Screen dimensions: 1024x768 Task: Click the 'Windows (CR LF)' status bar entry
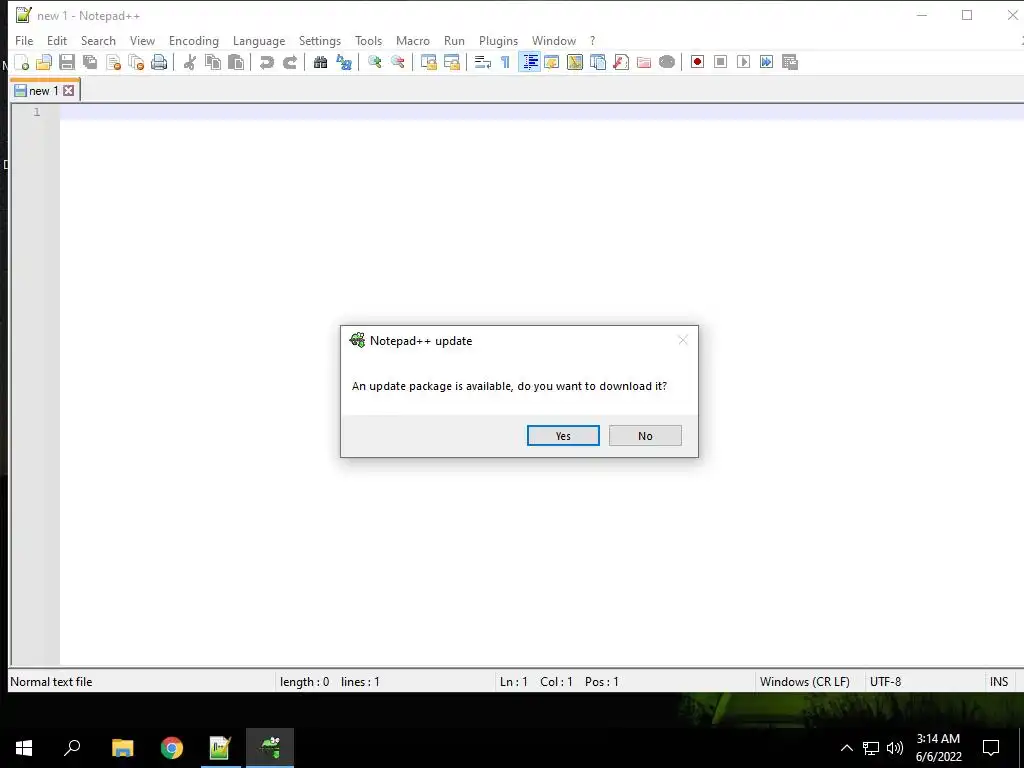click(x=805, y=681)
